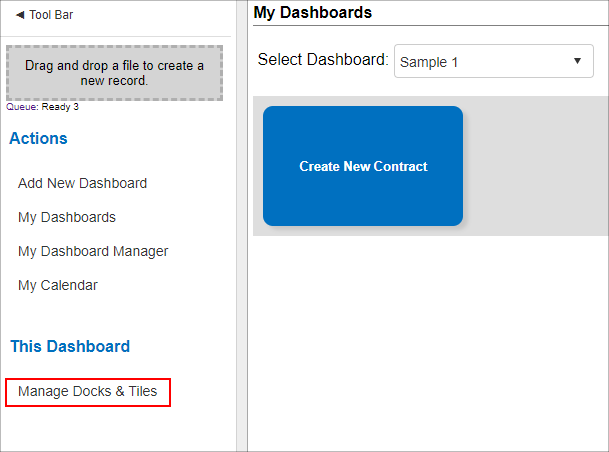Click the Select Dashboard label
Screen dimensions: 609x452
323,60
